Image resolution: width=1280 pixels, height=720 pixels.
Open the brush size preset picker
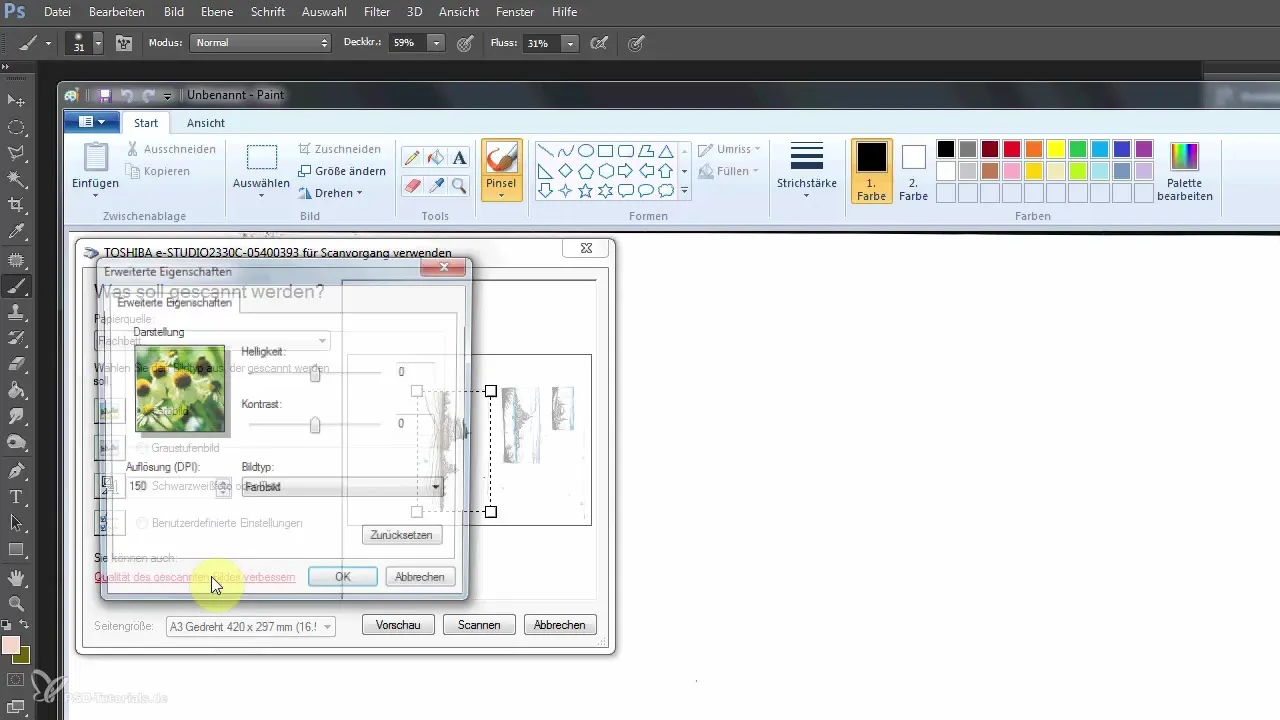98,43
